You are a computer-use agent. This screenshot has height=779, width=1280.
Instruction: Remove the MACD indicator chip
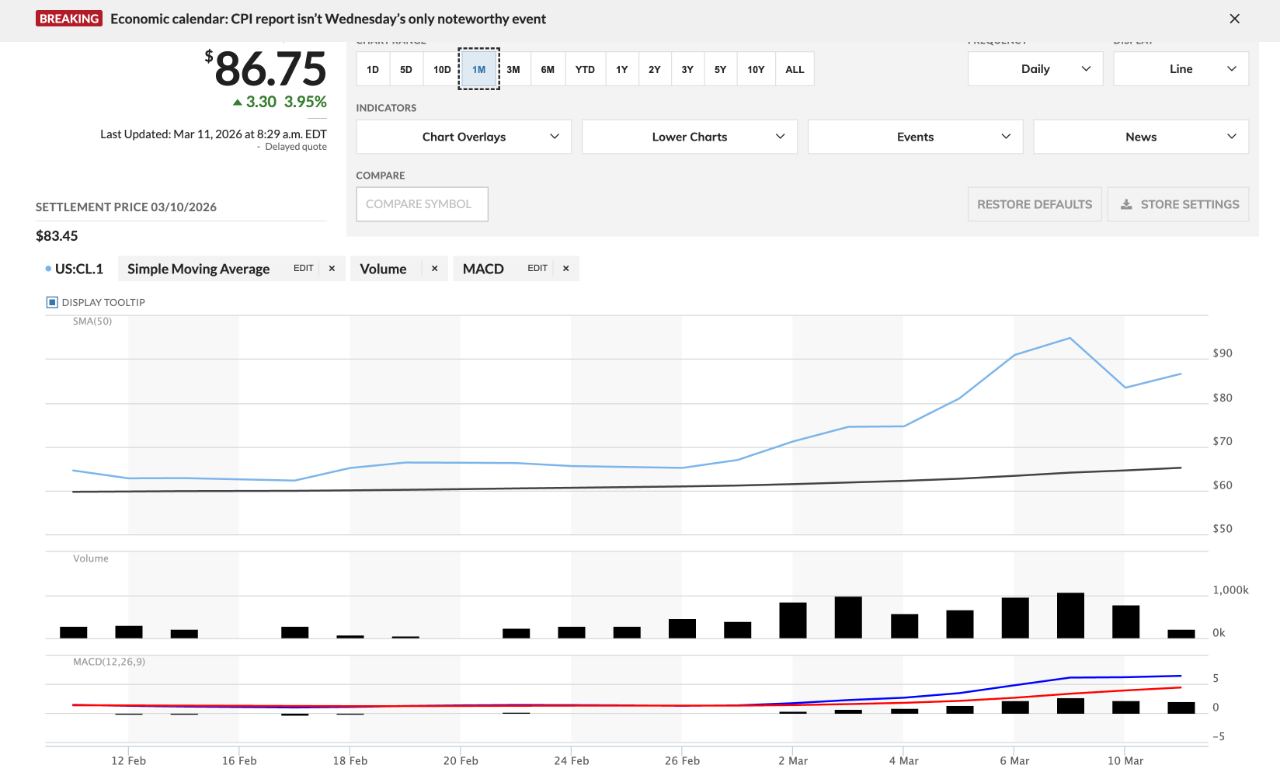click(x=566, y=268)
